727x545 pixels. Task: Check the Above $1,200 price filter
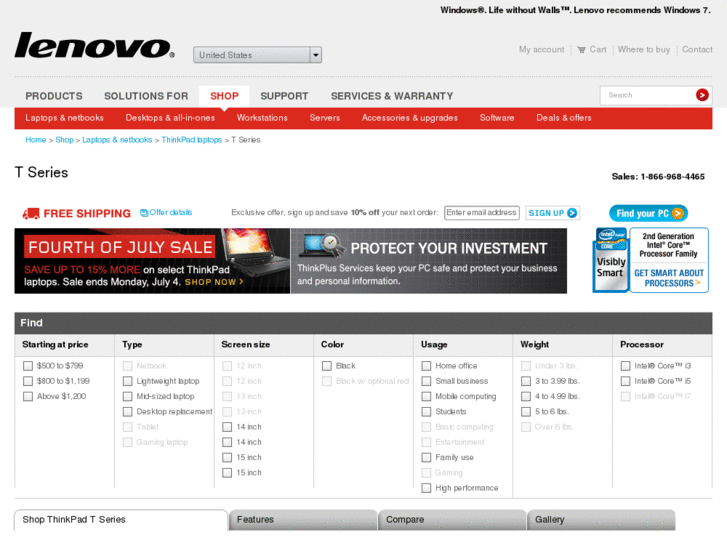(28, 397)
